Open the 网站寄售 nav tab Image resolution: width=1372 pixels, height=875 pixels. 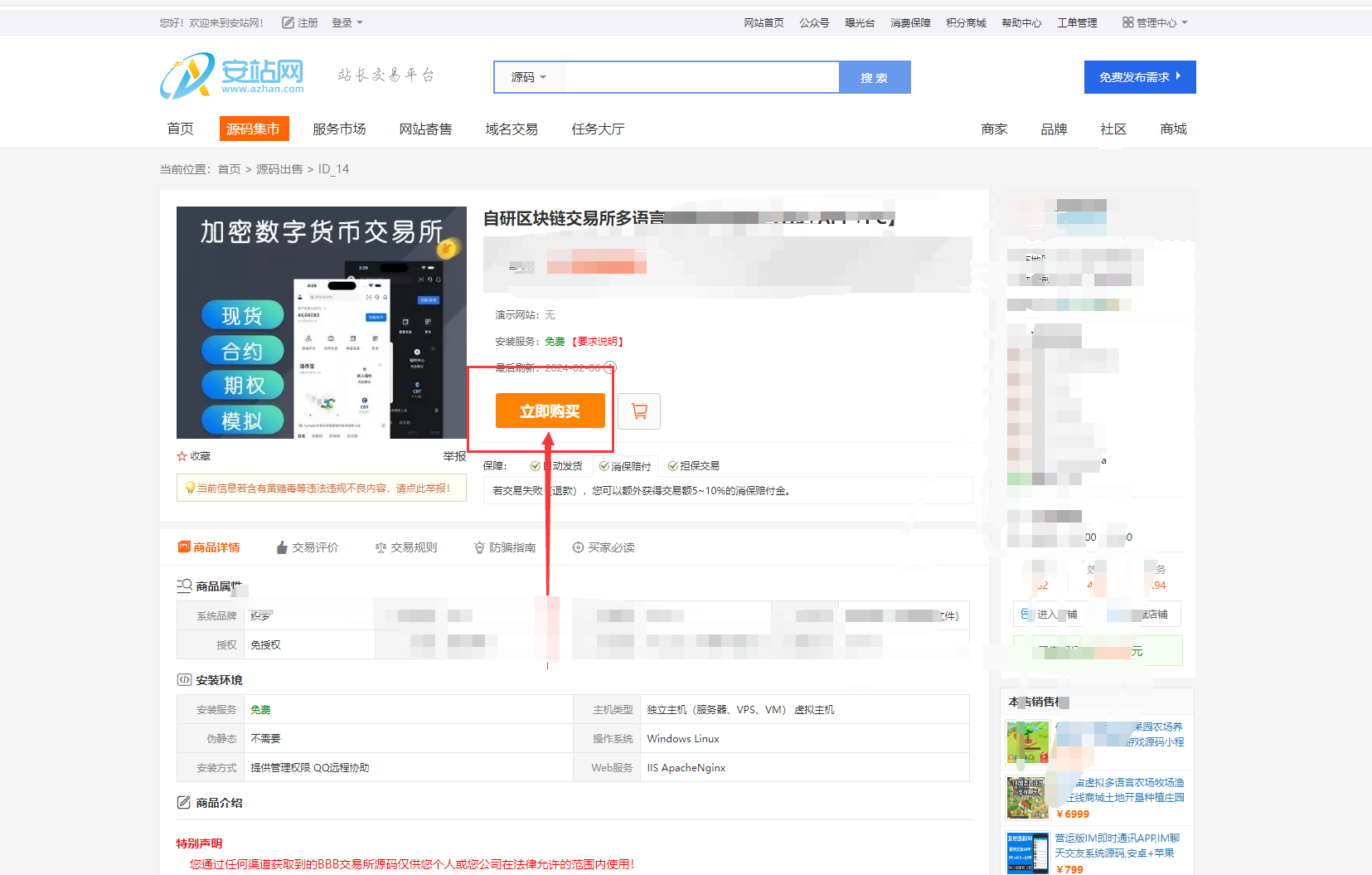pyautogui.click(x=425, y=129)
